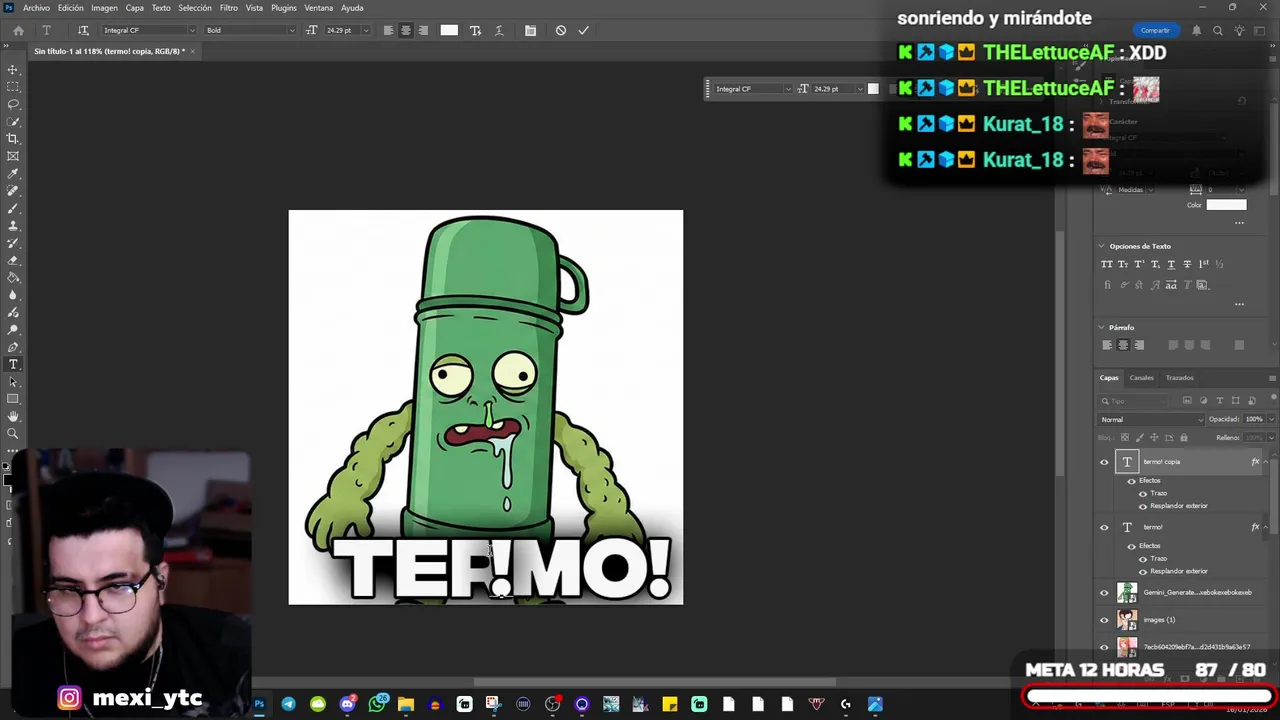
Task: Click the floating bar white color swatch
Action: [873, 89]
